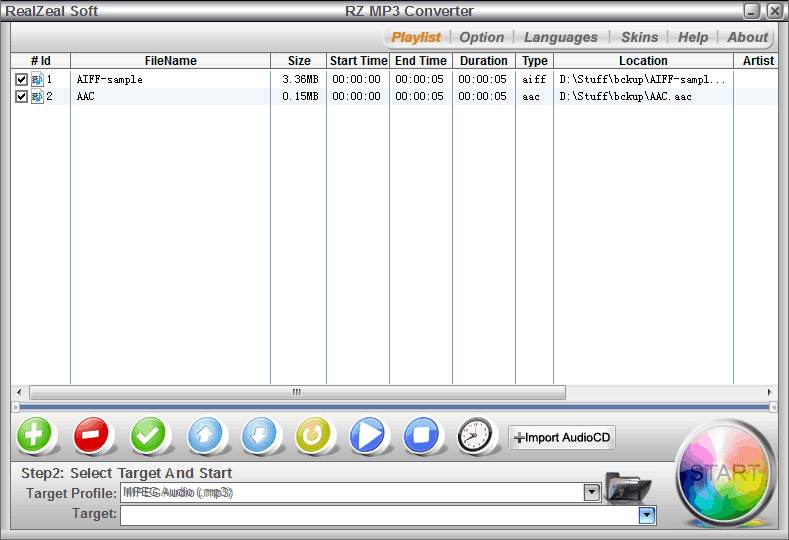Click the Duration column header
Viewport: 789px width, 540px height.
(x=484, y=61)
